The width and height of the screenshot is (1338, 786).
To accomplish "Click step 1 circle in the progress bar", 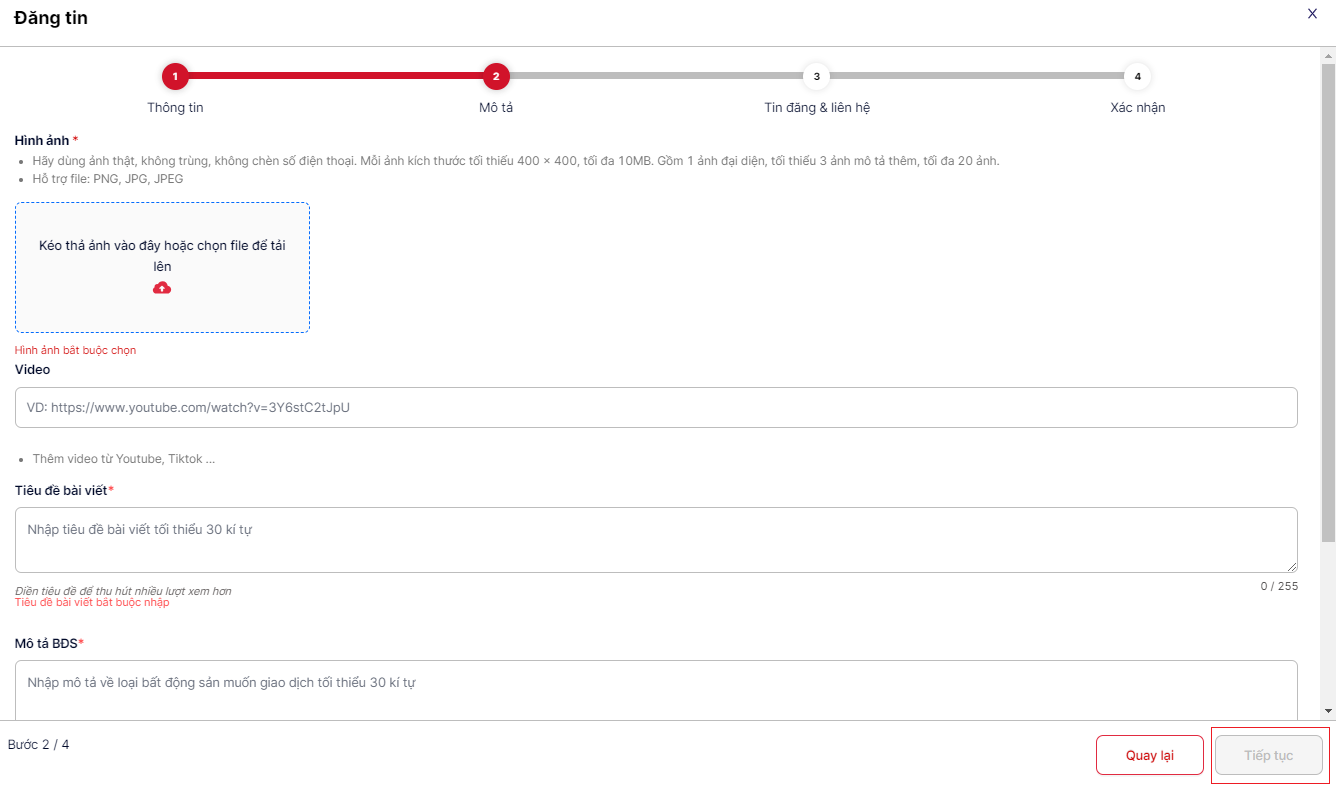I will (x=175, y=76).
